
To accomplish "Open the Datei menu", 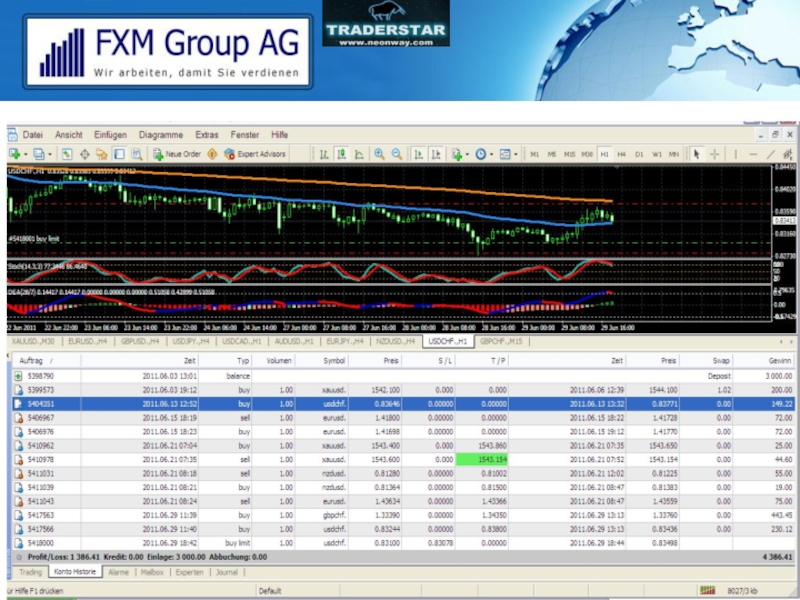I will click(x=33, y=135).
